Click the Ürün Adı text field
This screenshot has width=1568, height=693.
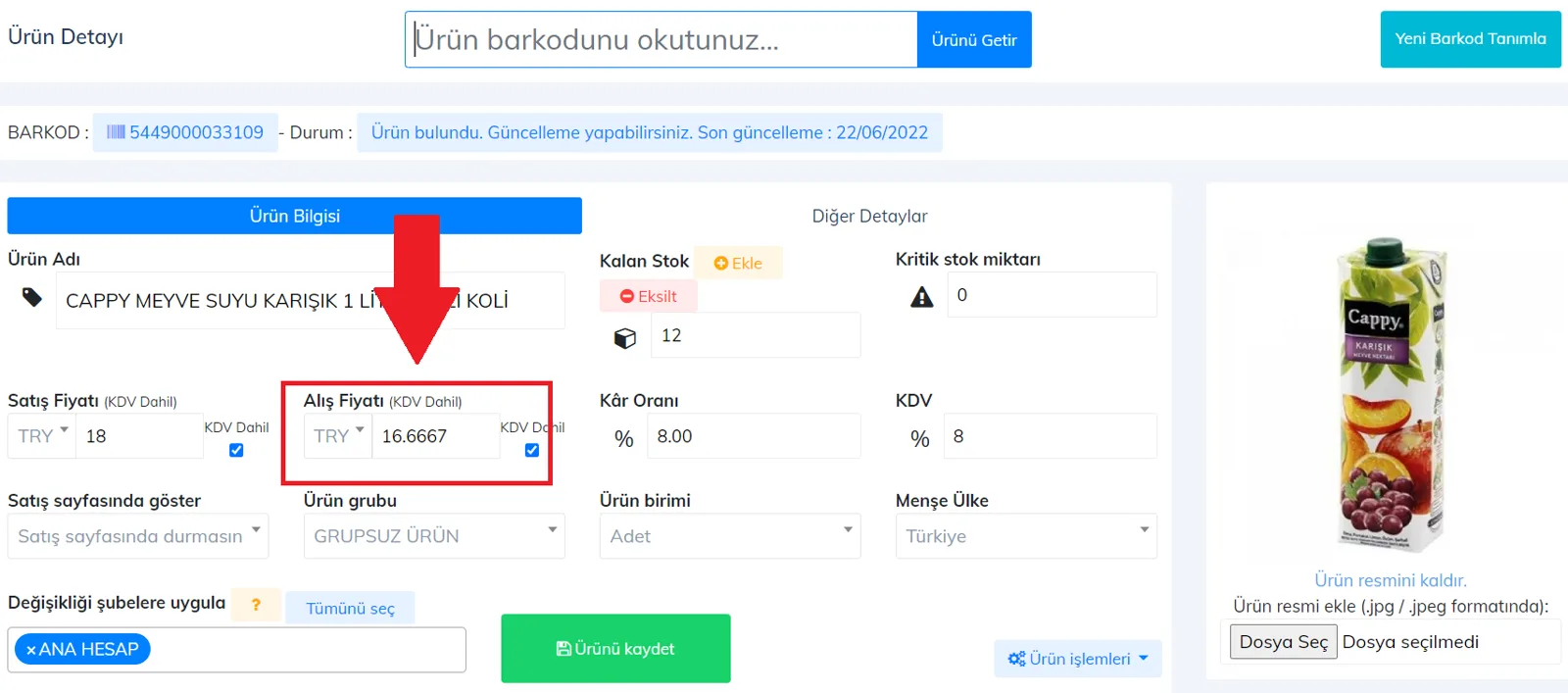[310, 301]
